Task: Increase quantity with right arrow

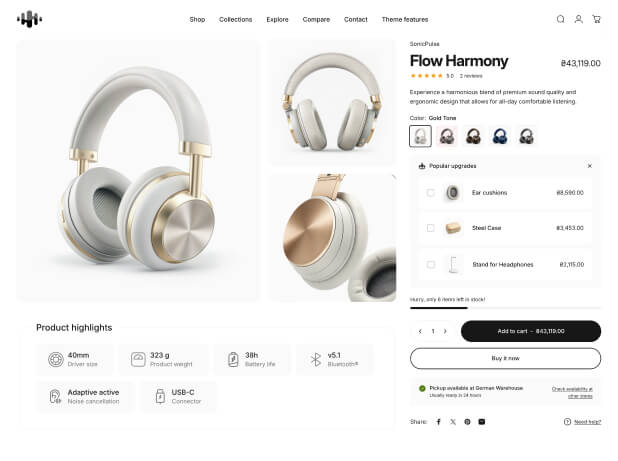Action: 445,331
